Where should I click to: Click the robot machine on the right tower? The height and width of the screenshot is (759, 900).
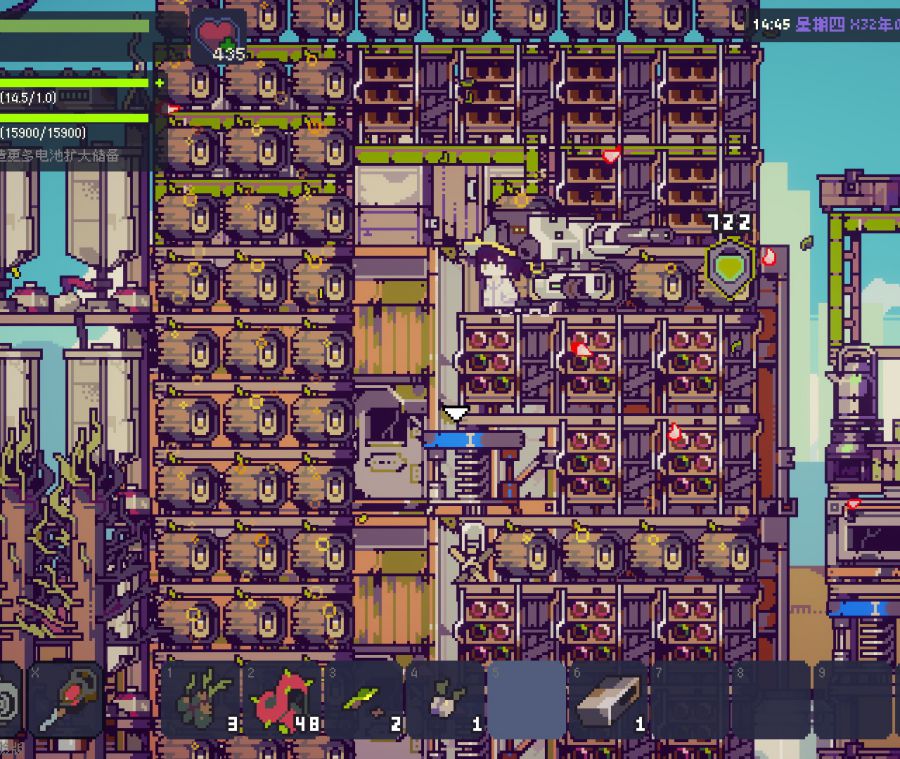point(855,413)
